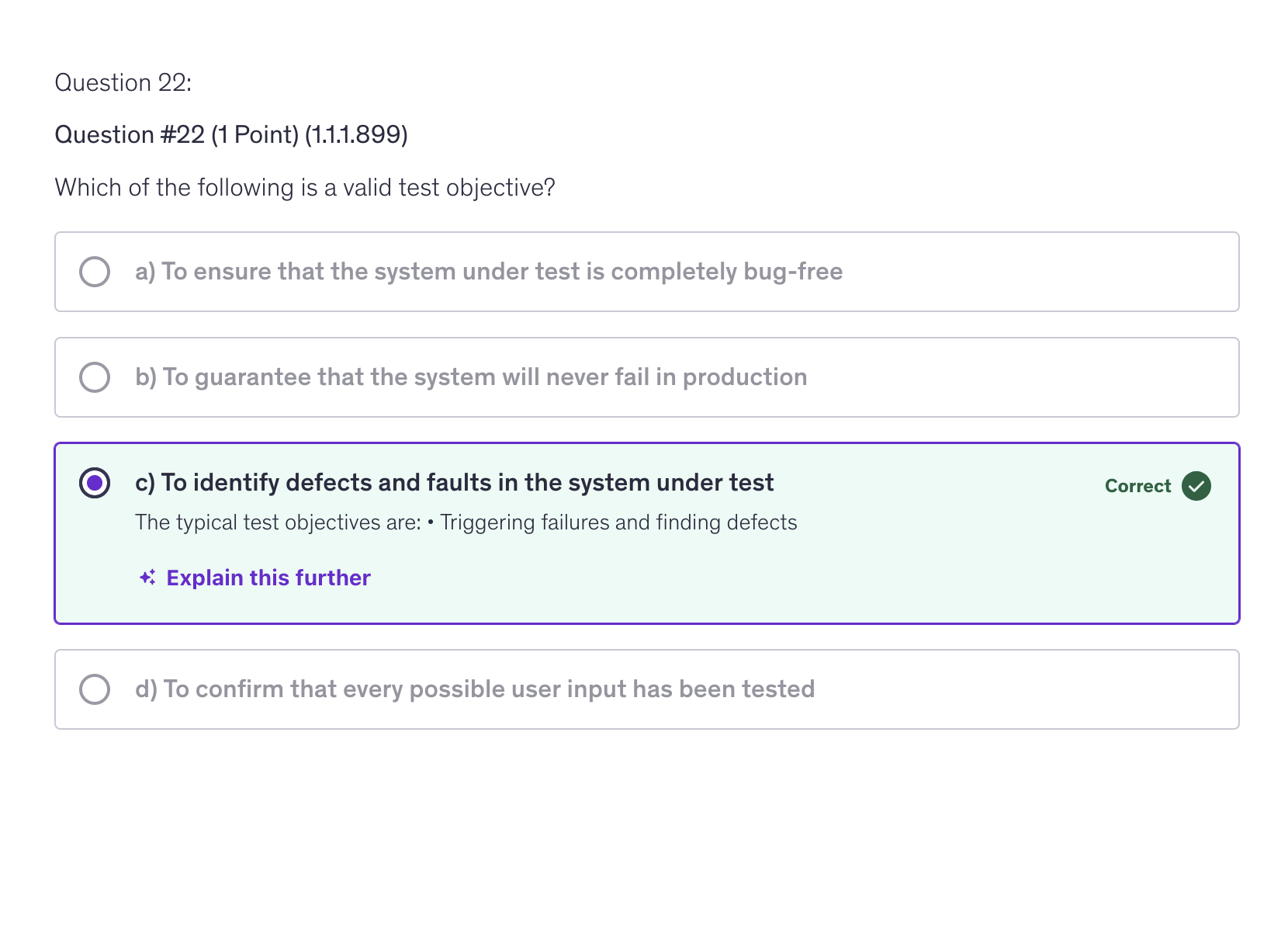Click the explanation 'The typical test objectives are'
This screenshot has width=1288, height=930.
click(x=278, y=522)
